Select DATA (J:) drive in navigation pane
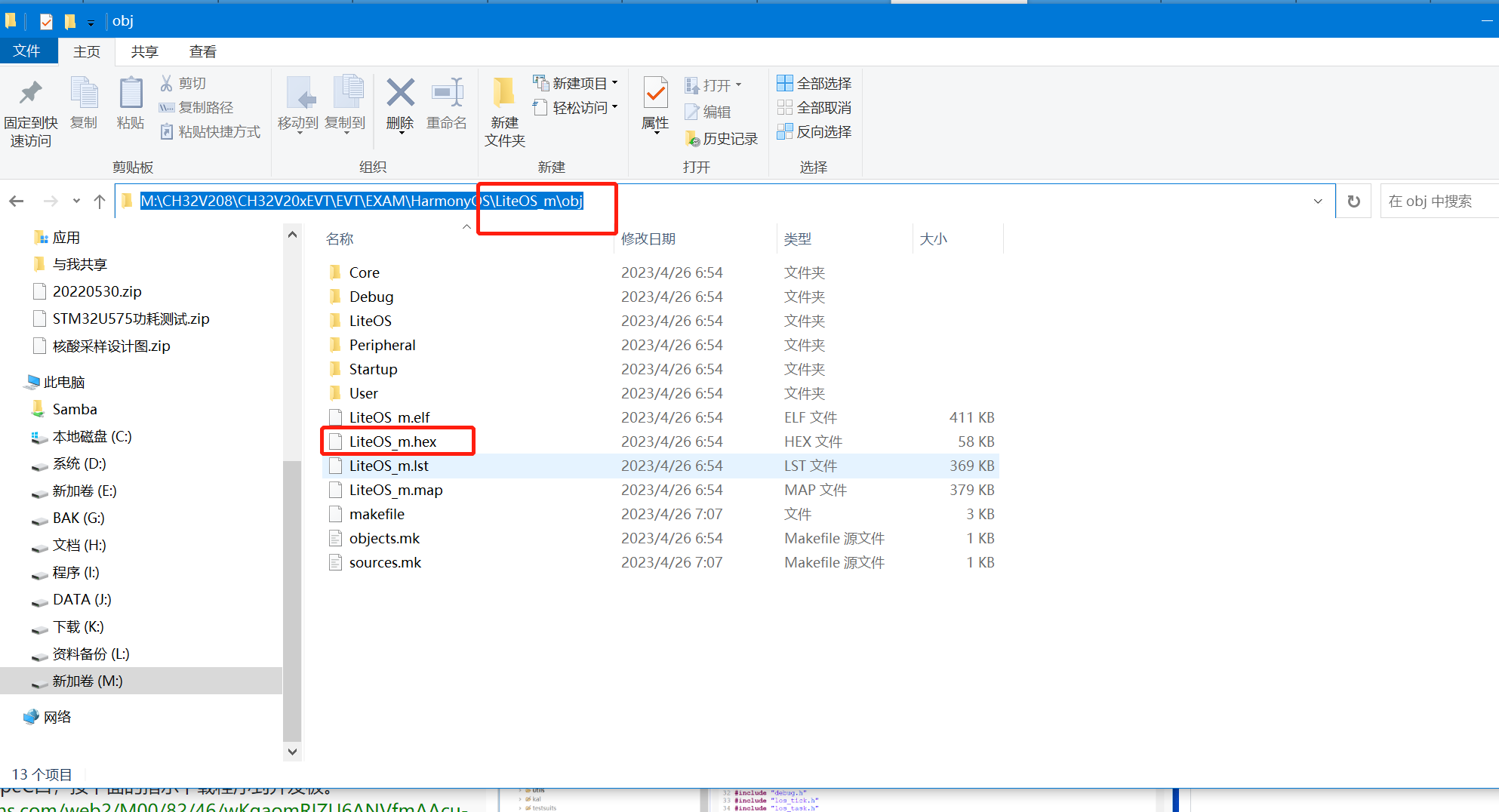 pyautogui.click(x=82, y=599)
